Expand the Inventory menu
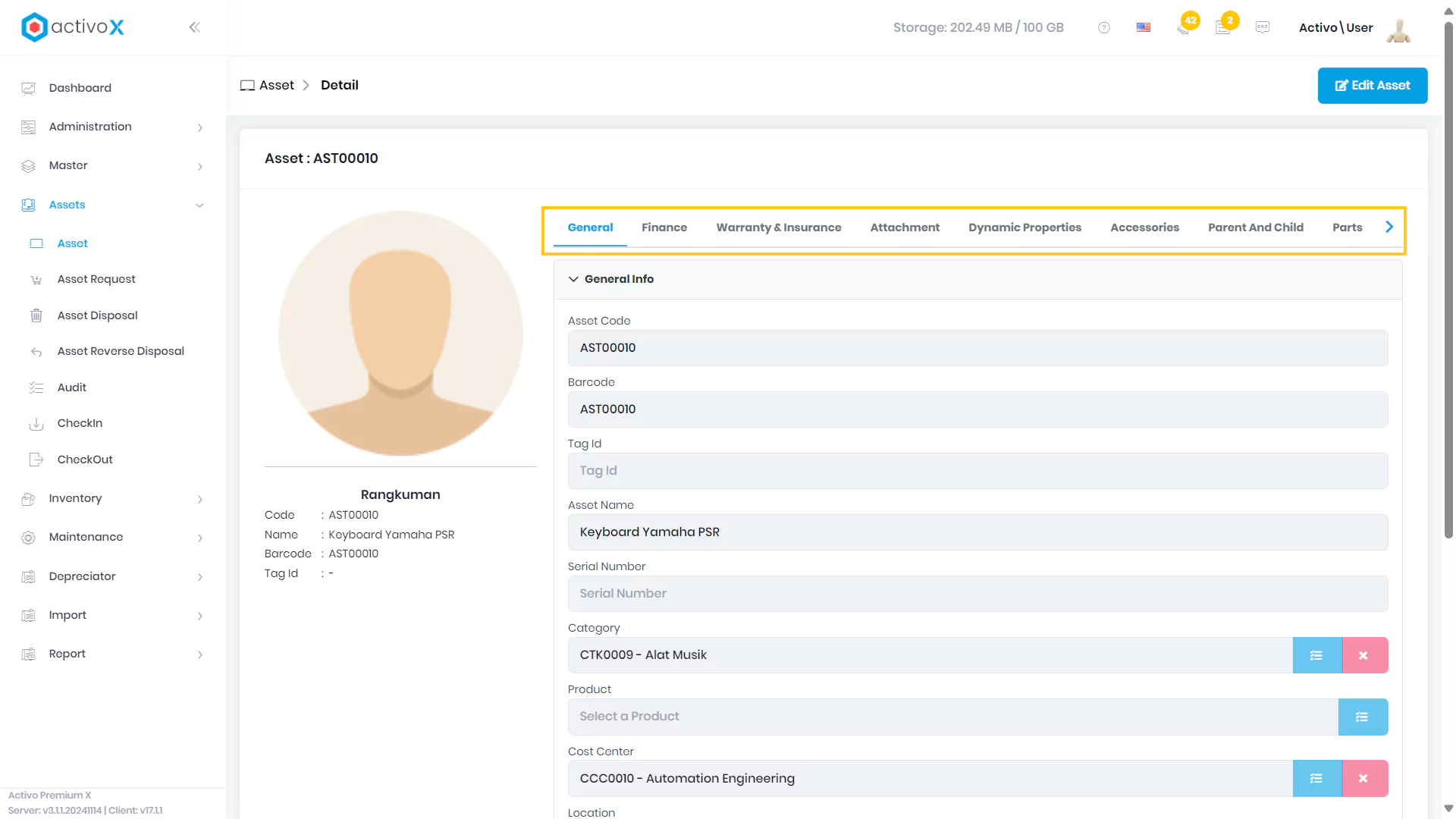Viewport: 1456px width, 819px height. tap(113, 498)
